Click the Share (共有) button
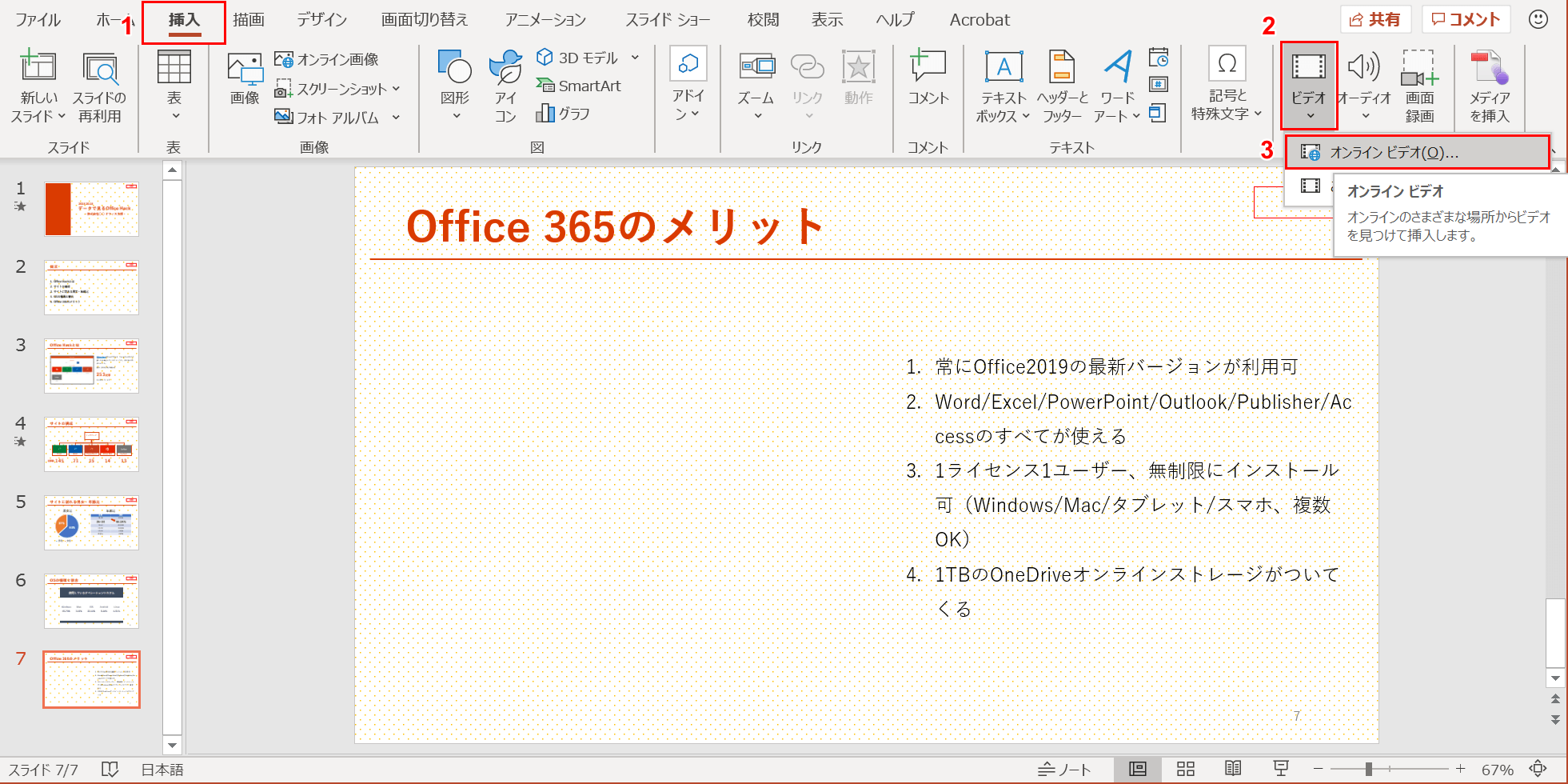This screenshot has height=784, width=1568. tap(1375, 19)
